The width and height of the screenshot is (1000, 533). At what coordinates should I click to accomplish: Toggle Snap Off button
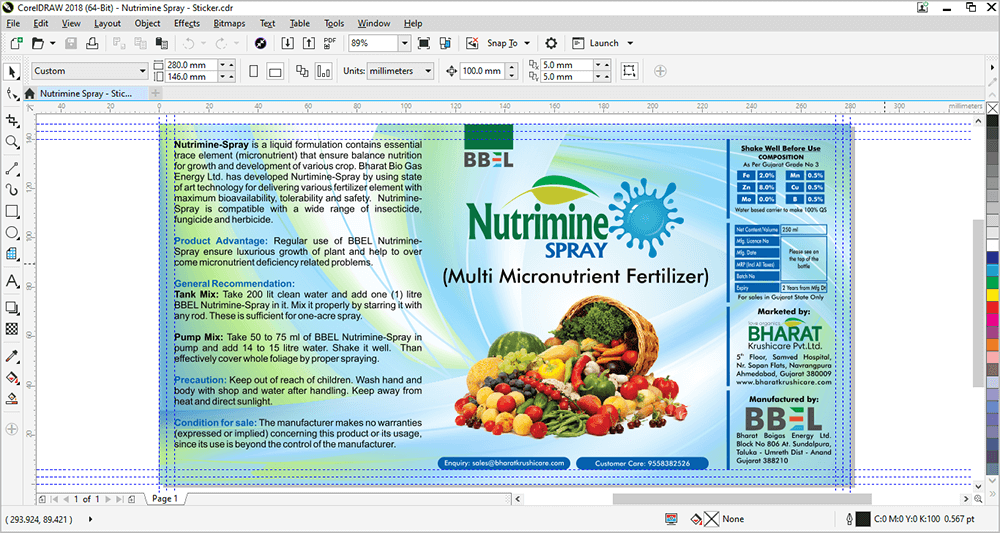(473, 43)
